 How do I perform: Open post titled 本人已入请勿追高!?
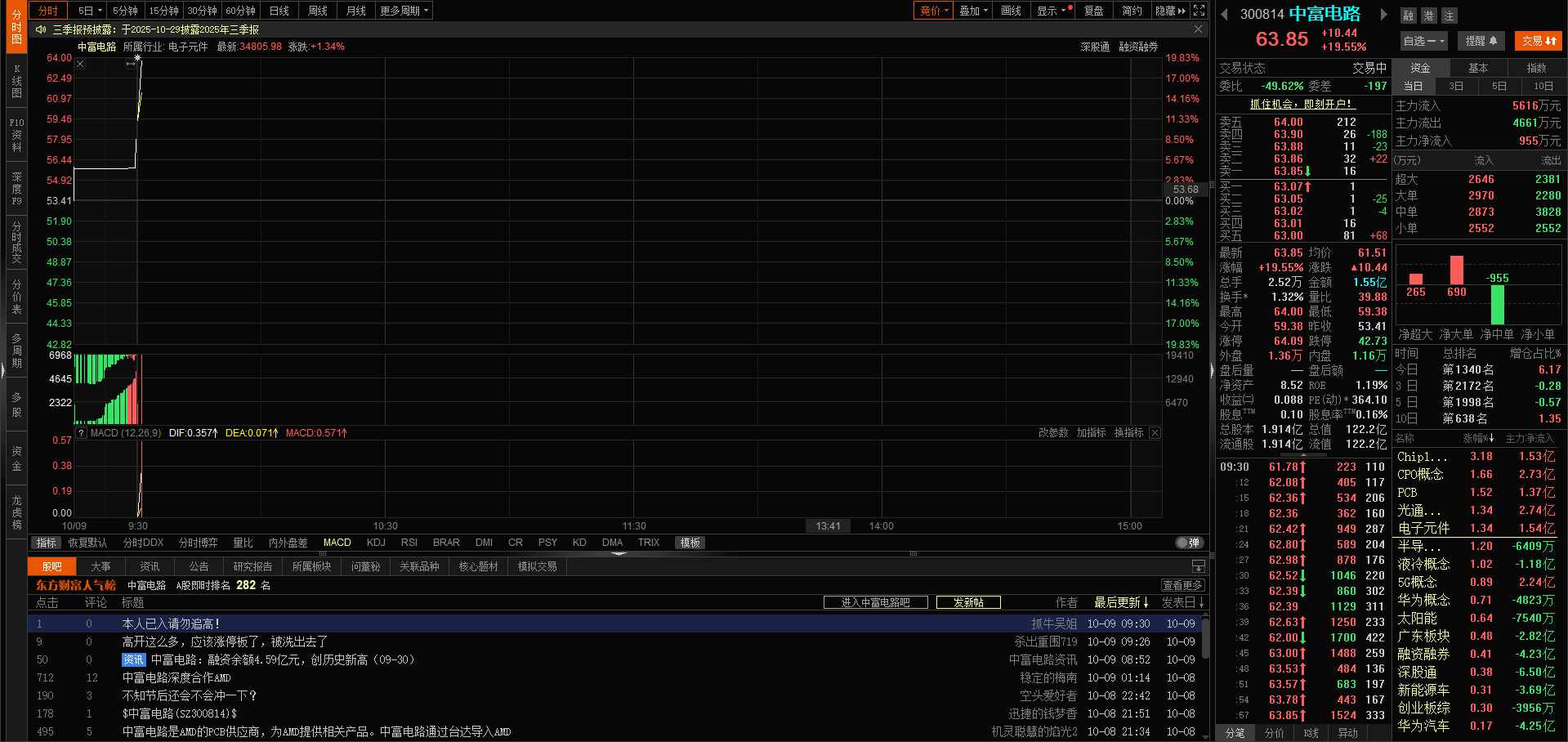pyautogui.click(x=171, y=624)
